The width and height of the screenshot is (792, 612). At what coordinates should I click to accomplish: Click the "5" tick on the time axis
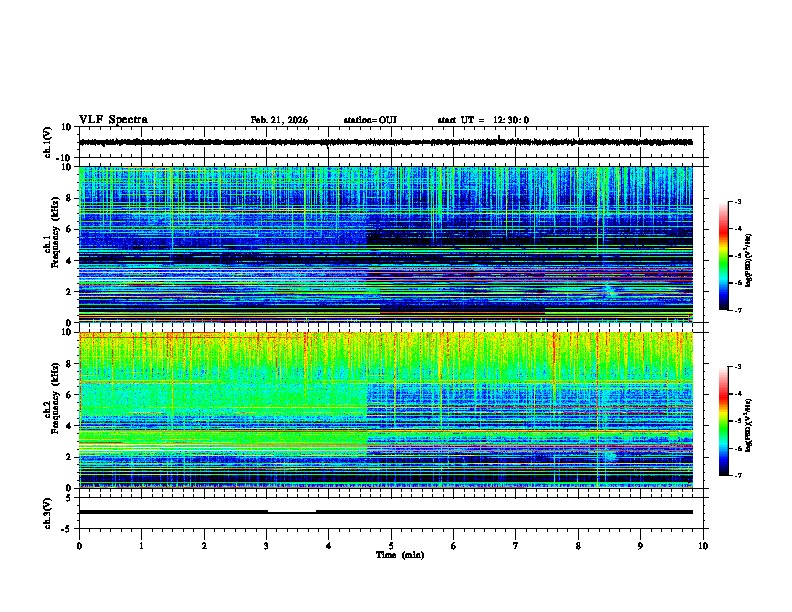click(391, 546)
